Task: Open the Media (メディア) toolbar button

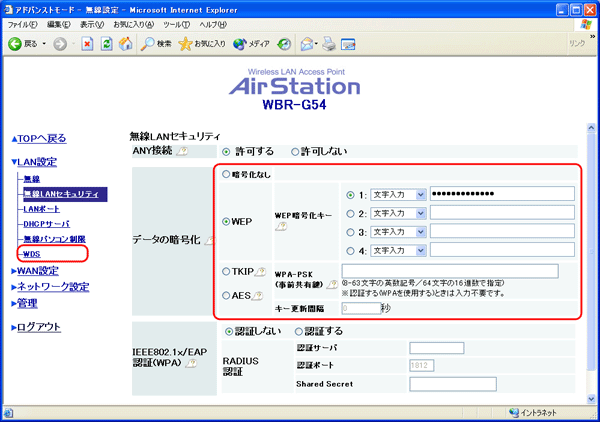Action: click(251, 44)
